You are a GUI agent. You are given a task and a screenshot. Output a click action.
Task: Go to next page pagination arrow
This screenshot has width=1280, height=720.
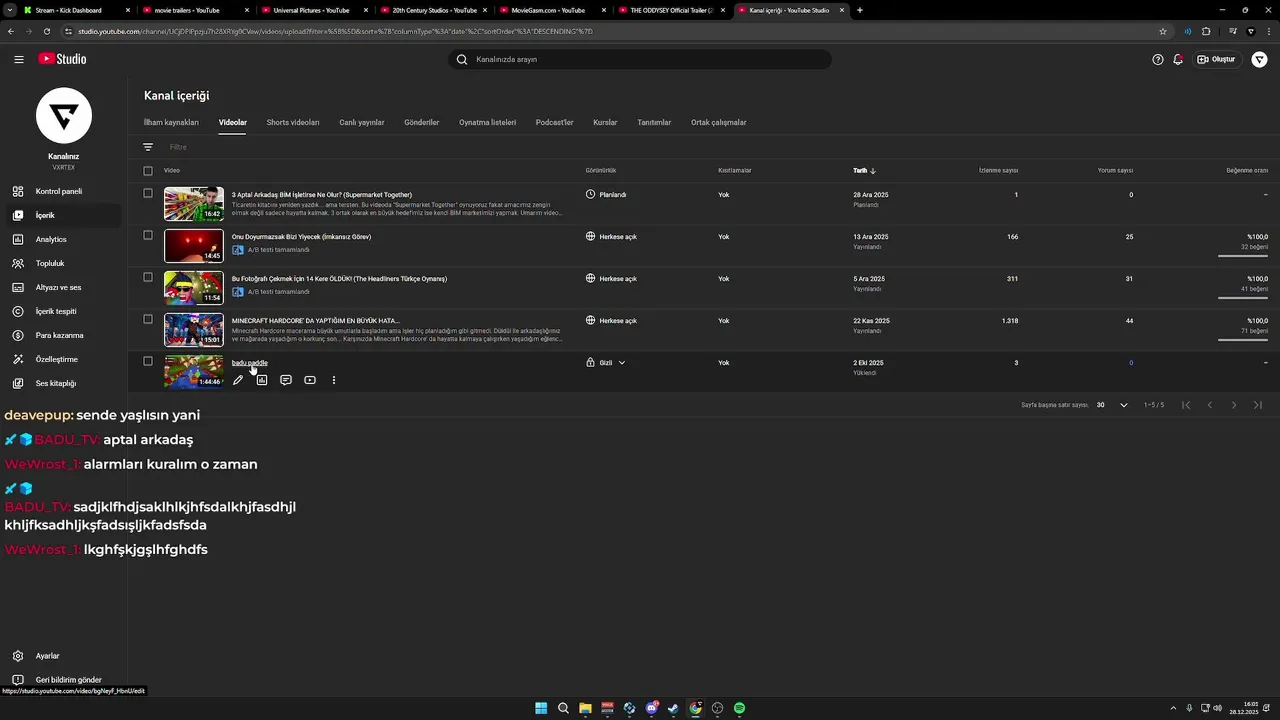pyautogui.click(x=1234, y=405)
